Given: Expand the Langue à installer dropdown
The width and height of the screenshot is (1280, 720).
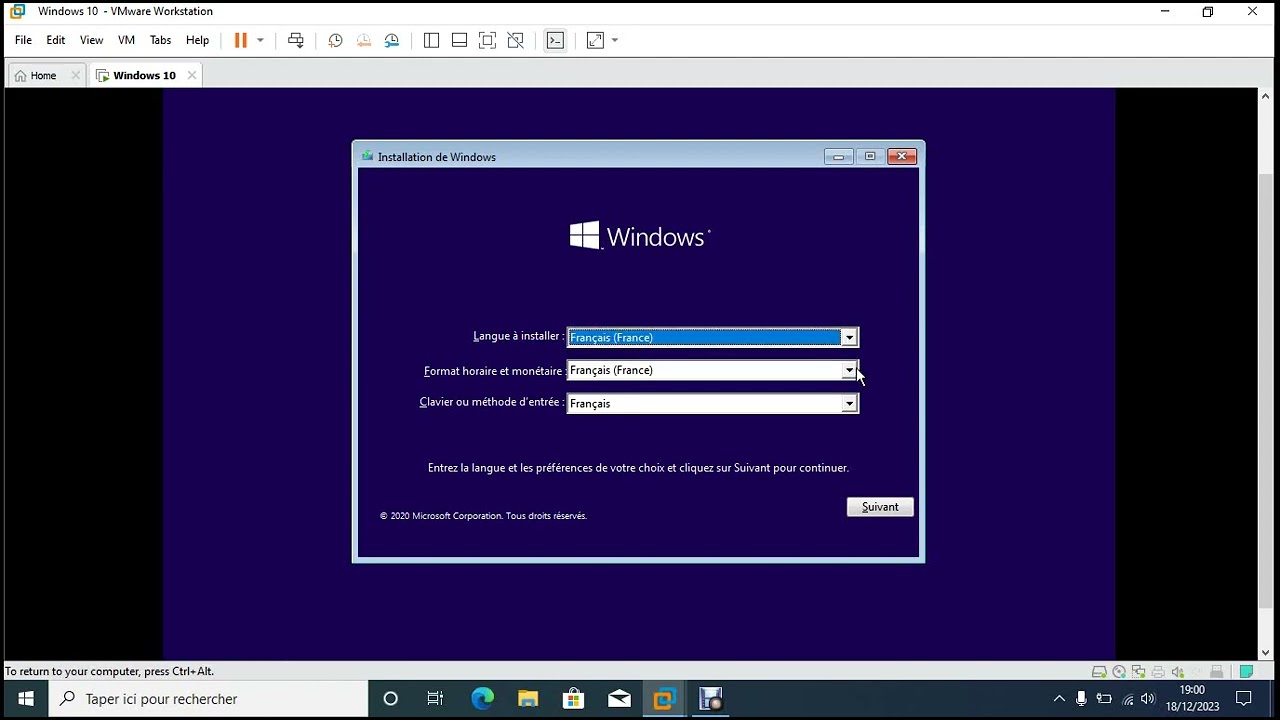Looking at the screenshot, I should tap(849, 338).
